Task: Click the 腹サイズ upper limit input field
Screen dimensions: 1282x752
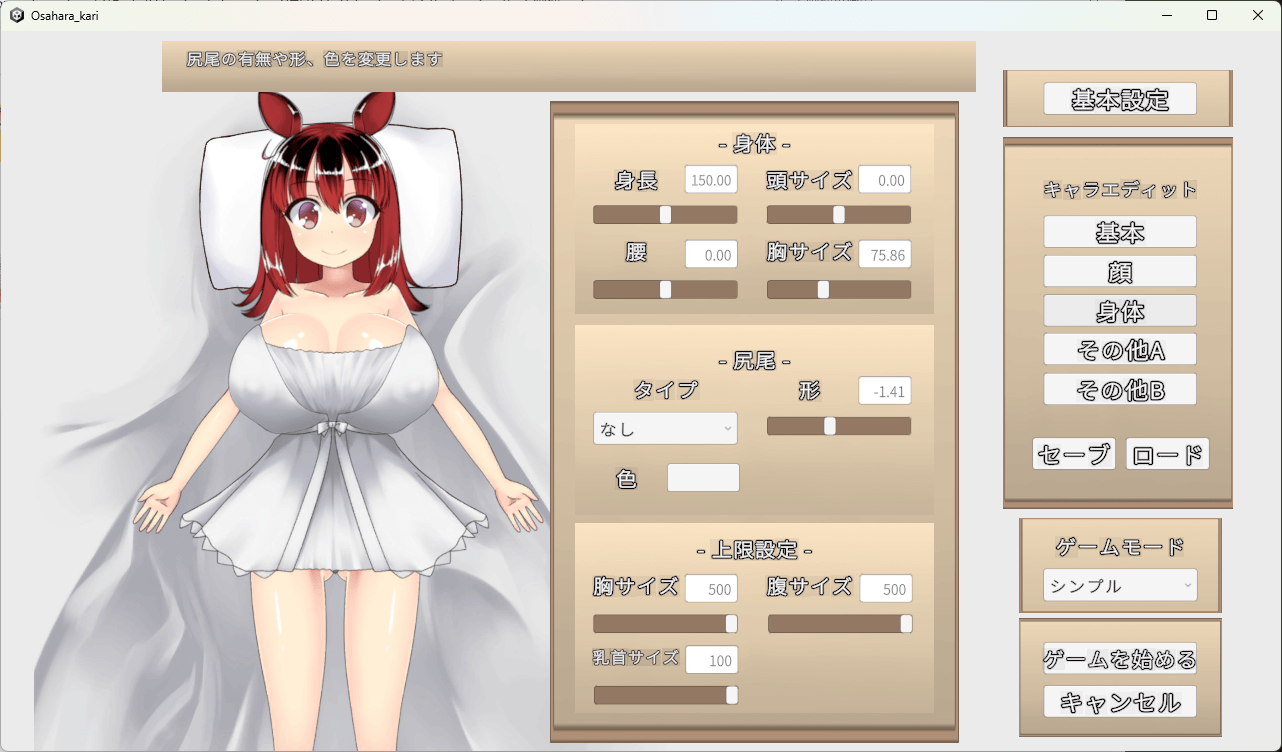Action: tap(885, 589)
